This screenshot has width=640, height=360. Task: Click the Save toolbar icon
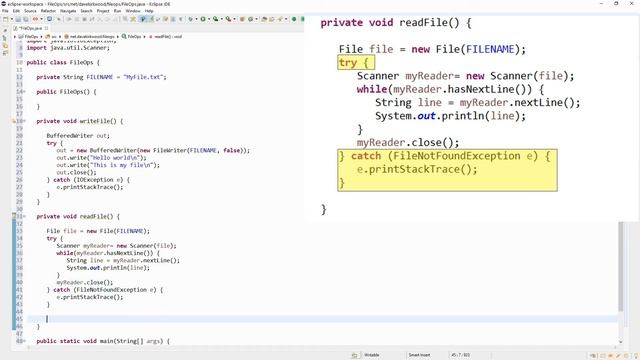pos(18,19)
